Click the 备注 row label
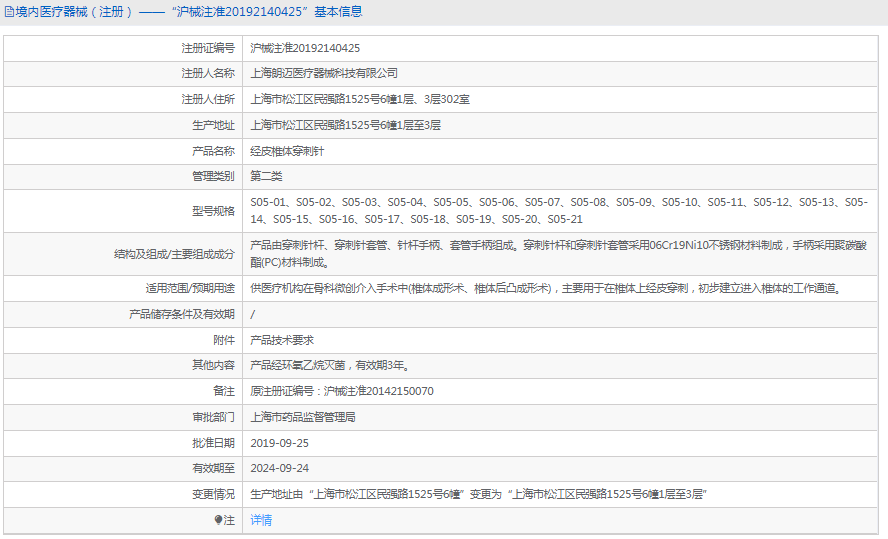Image resolution: width=888 pixels, height=539 pixels. point(224,391)
